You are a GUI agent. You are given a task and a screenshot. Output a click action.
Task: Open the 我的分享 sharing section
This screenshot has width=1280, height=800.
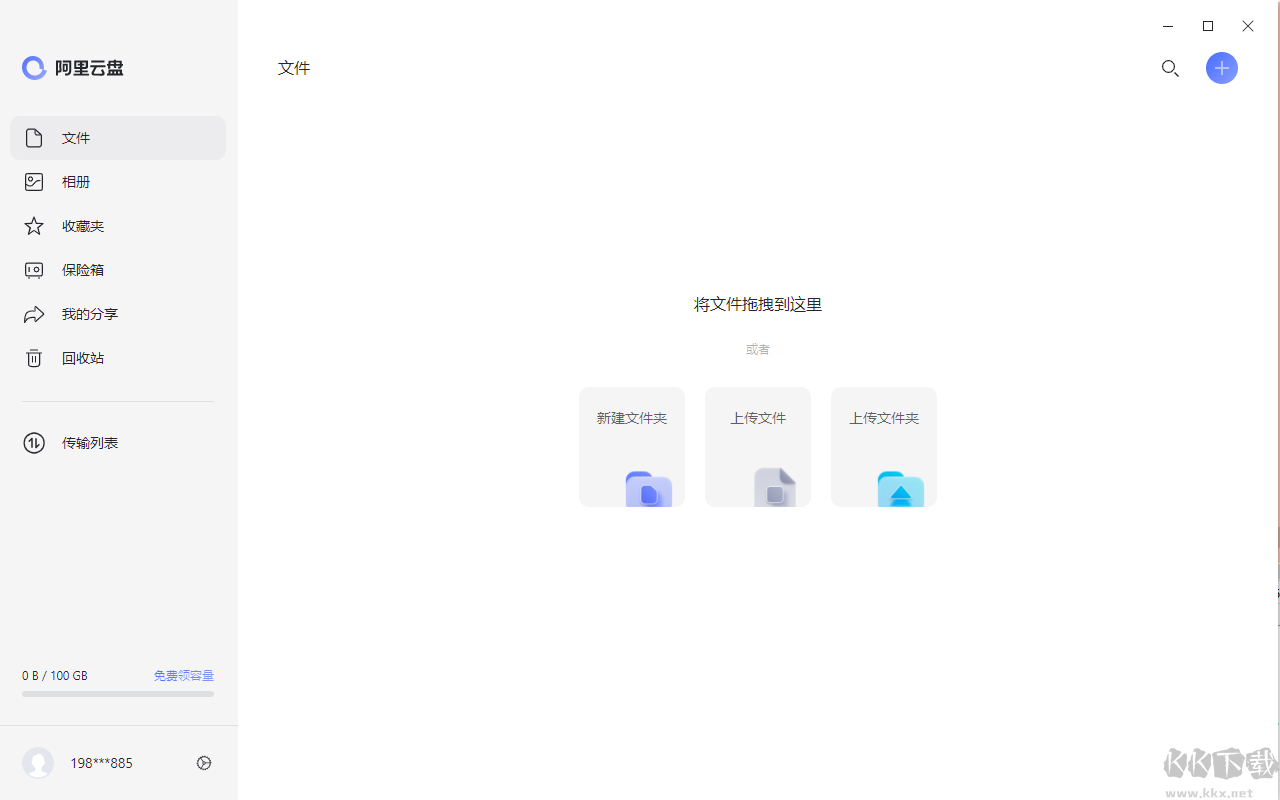pos(90,313)
